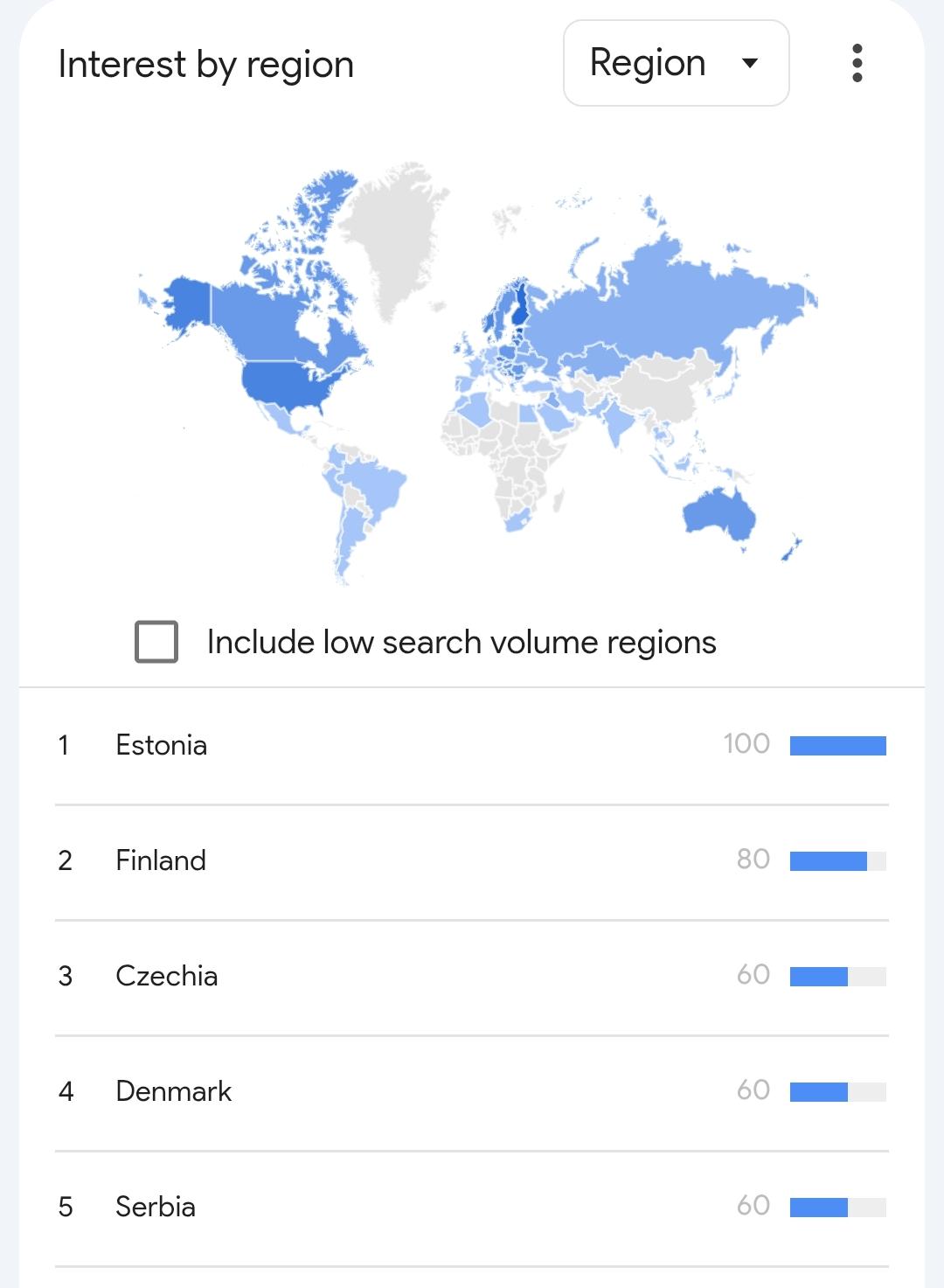Click Estonia's interest bar
The image size is (944, 1288).
[837, 745]
